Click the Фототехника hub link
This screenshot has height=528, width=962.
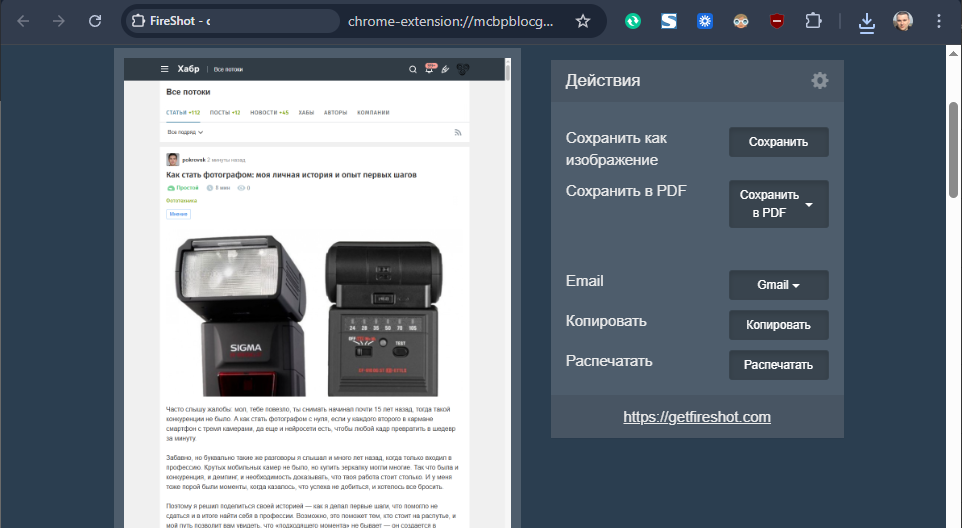182,201
